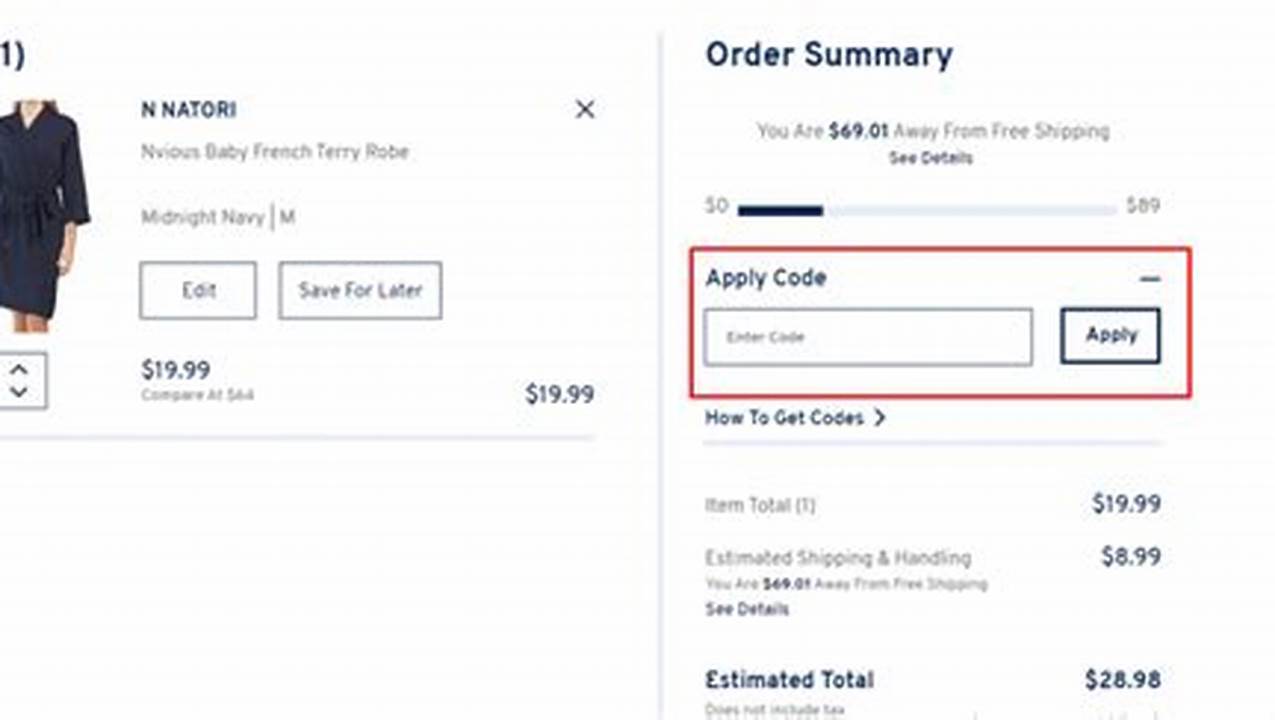Apply the entered promo code
1275x720 pixels.
pyautogui.click(x=1109, y=336)
